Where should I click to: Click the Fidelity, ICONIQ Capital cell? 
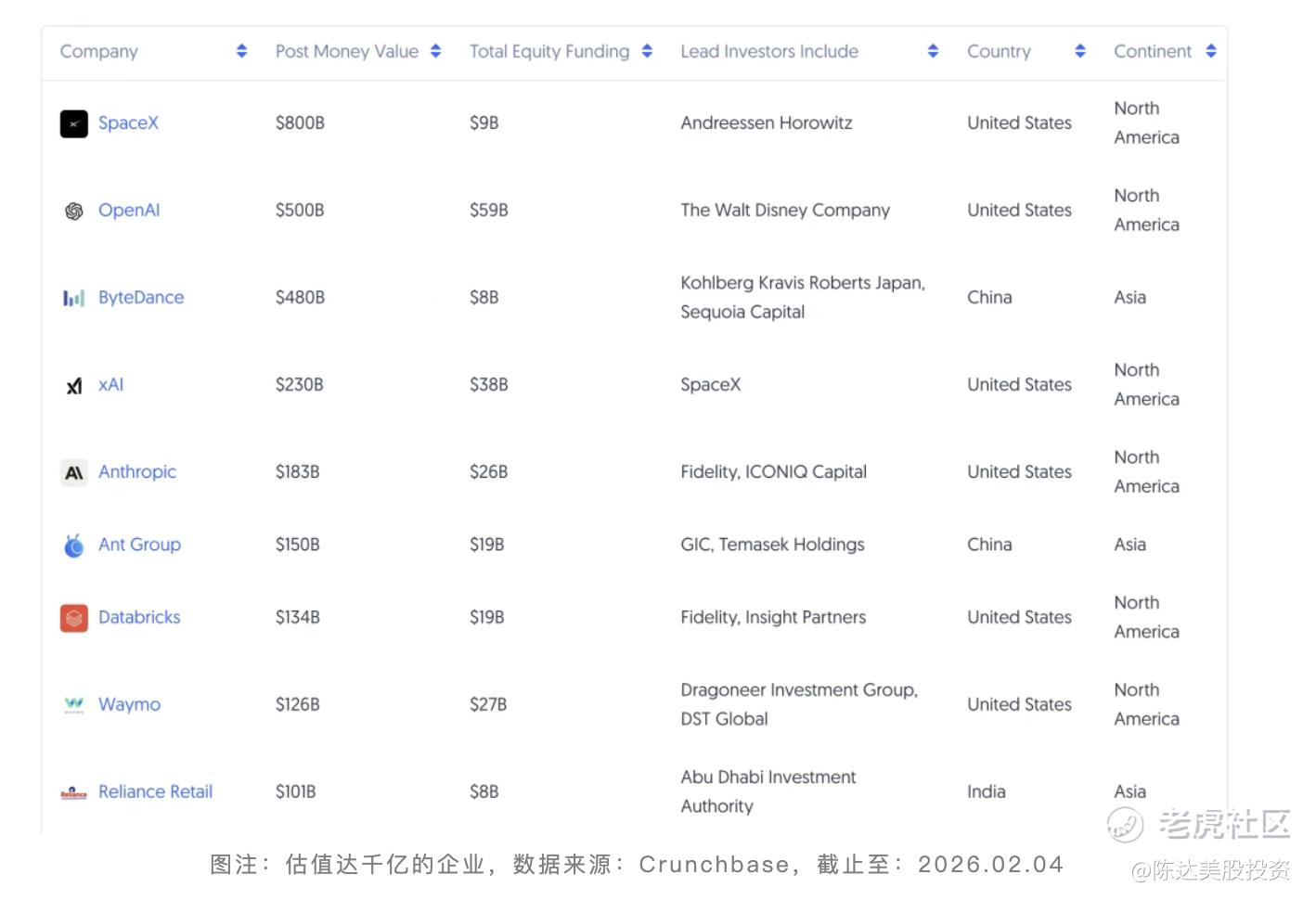pyautogui.click(x=773, y=471)
